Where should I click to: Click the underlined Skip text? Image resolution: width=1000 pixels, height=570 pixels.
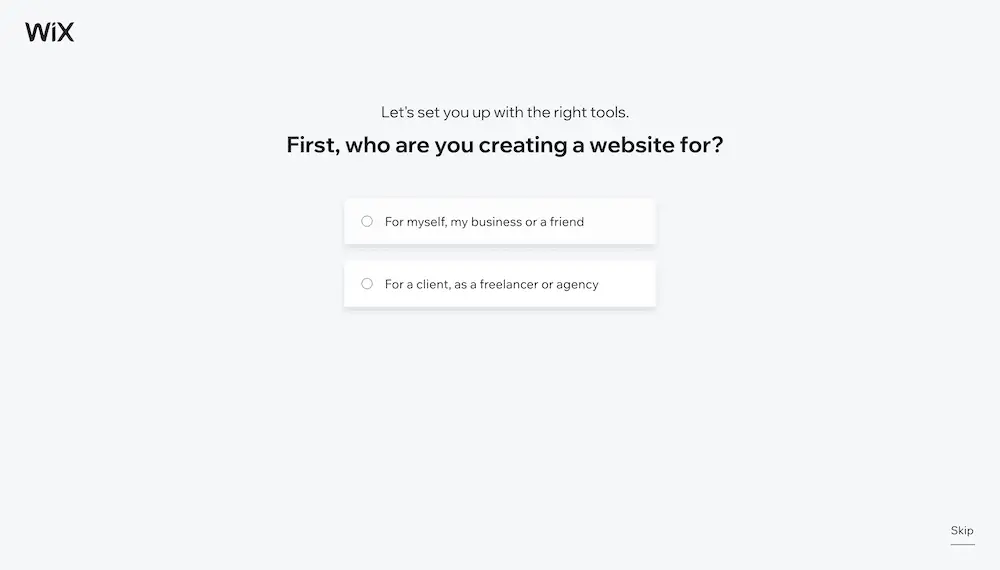click(962, 530)
